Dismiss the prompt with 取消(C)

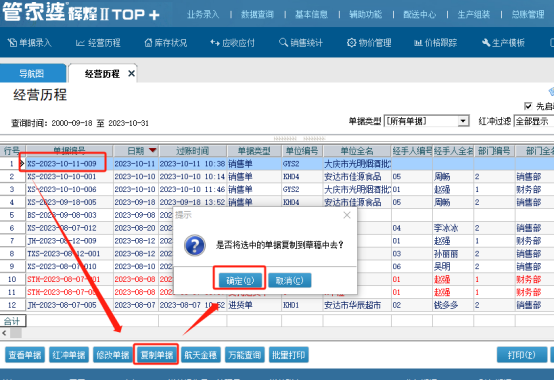point(289,280)
